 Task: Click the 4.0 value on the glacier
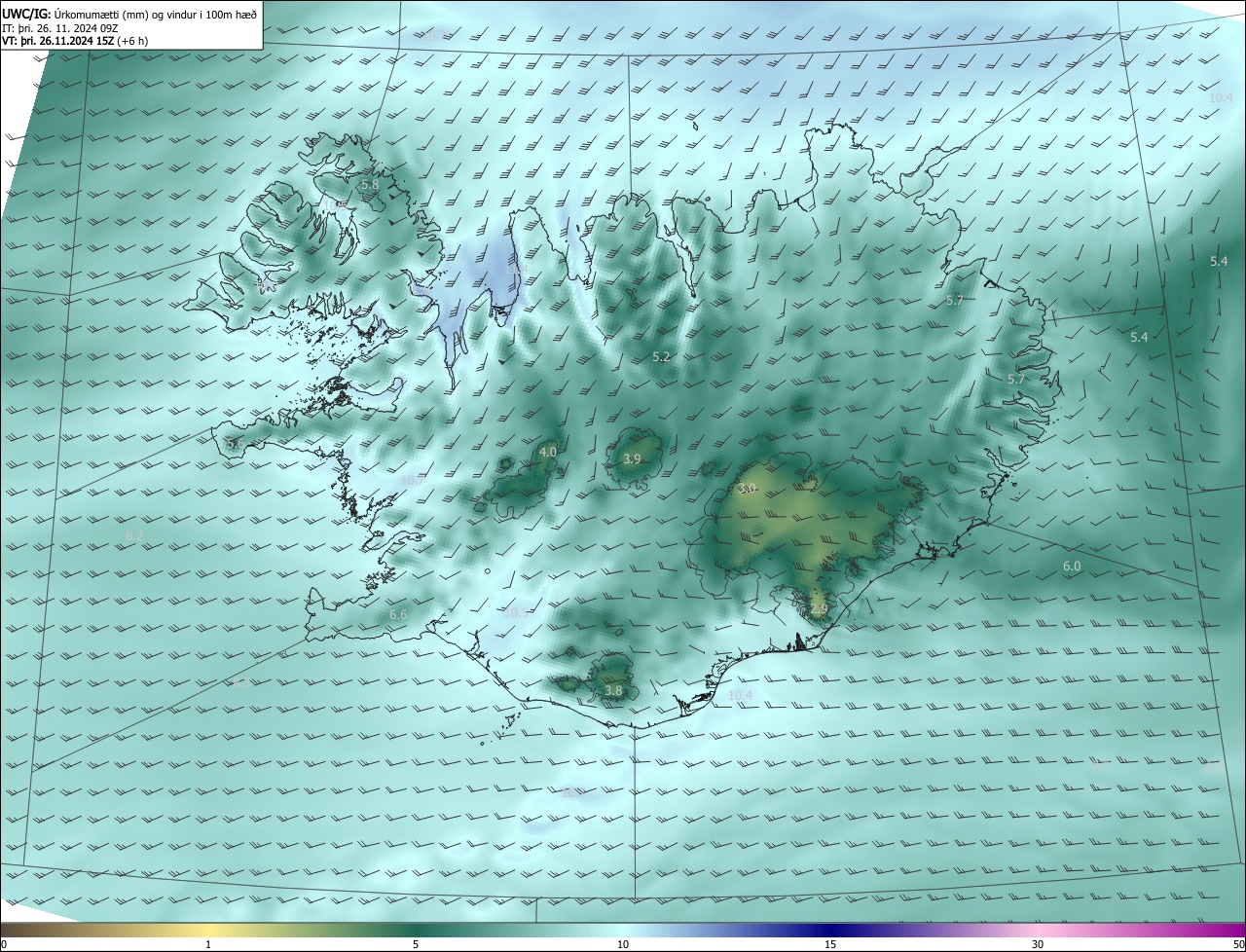(548, 452)
